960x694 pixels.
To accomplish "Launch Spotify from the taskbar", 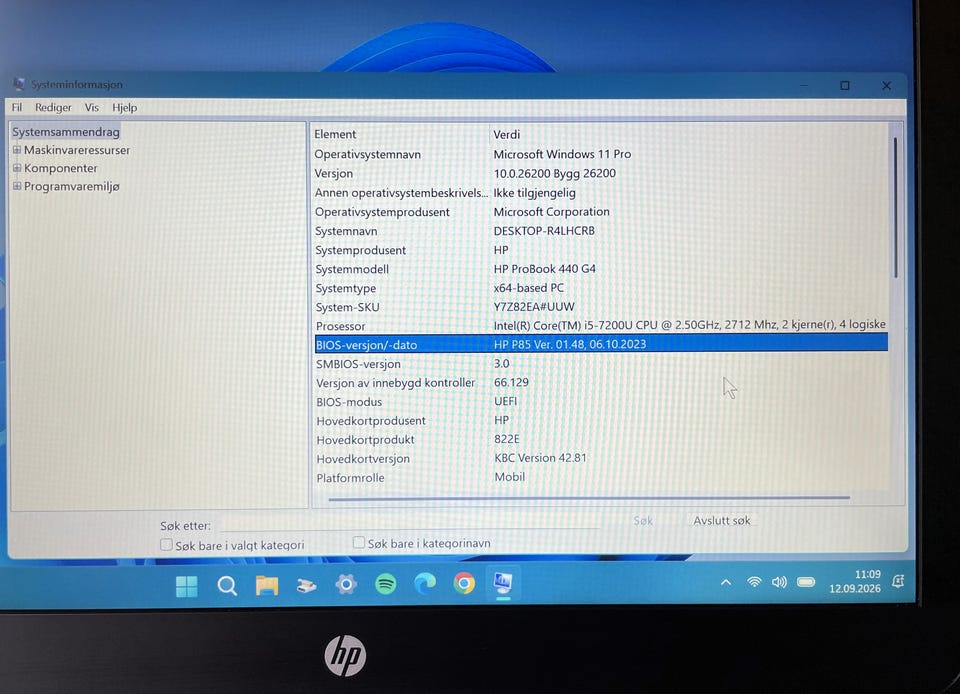I will coord(386,584).
